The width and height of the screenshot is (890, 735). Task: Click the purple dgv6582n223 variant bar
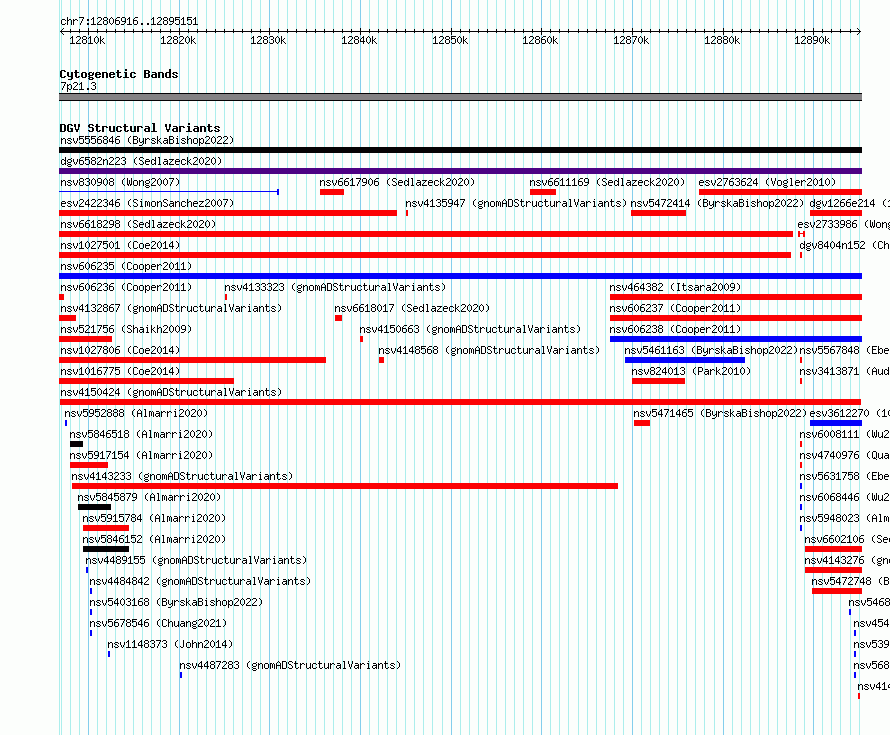(460, 171)
